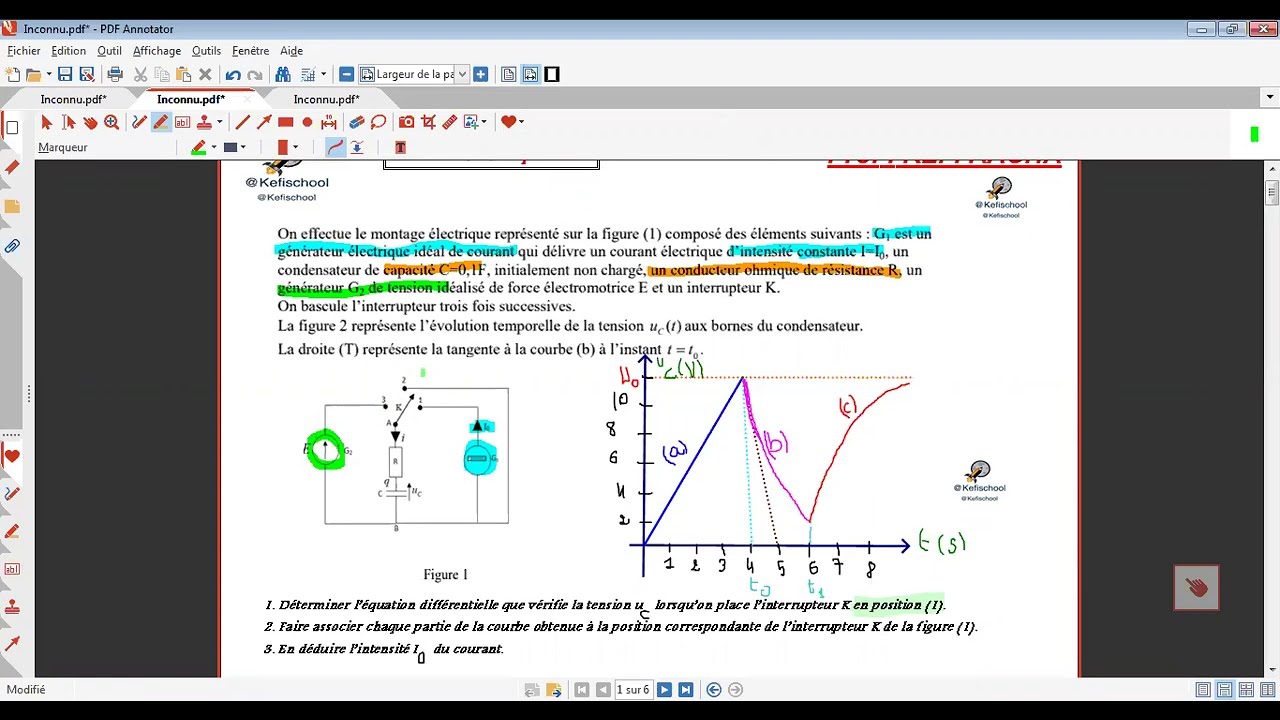Screen dimensions: 1280x720
Task: Click the Open folder icon
Action: [x=33, y=74]
